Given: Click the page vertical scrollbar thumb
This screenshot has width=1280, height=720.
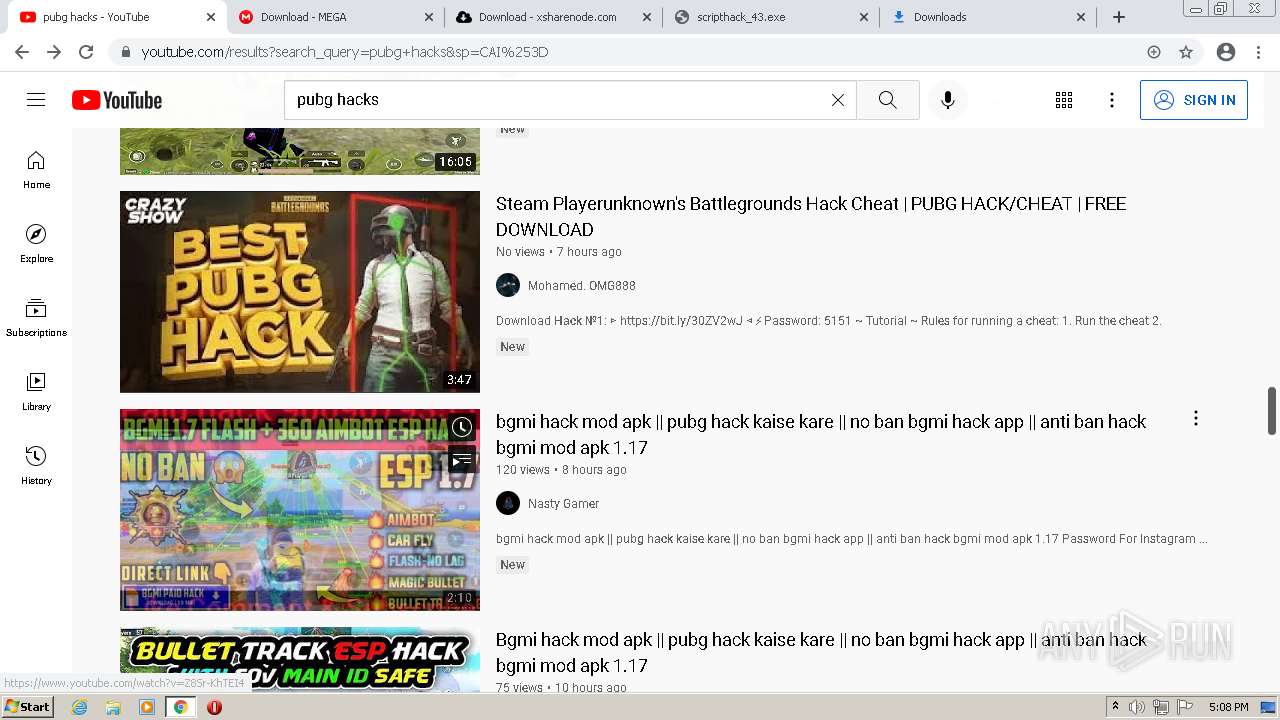Looking at the screenshot, I should (1272, 410).
